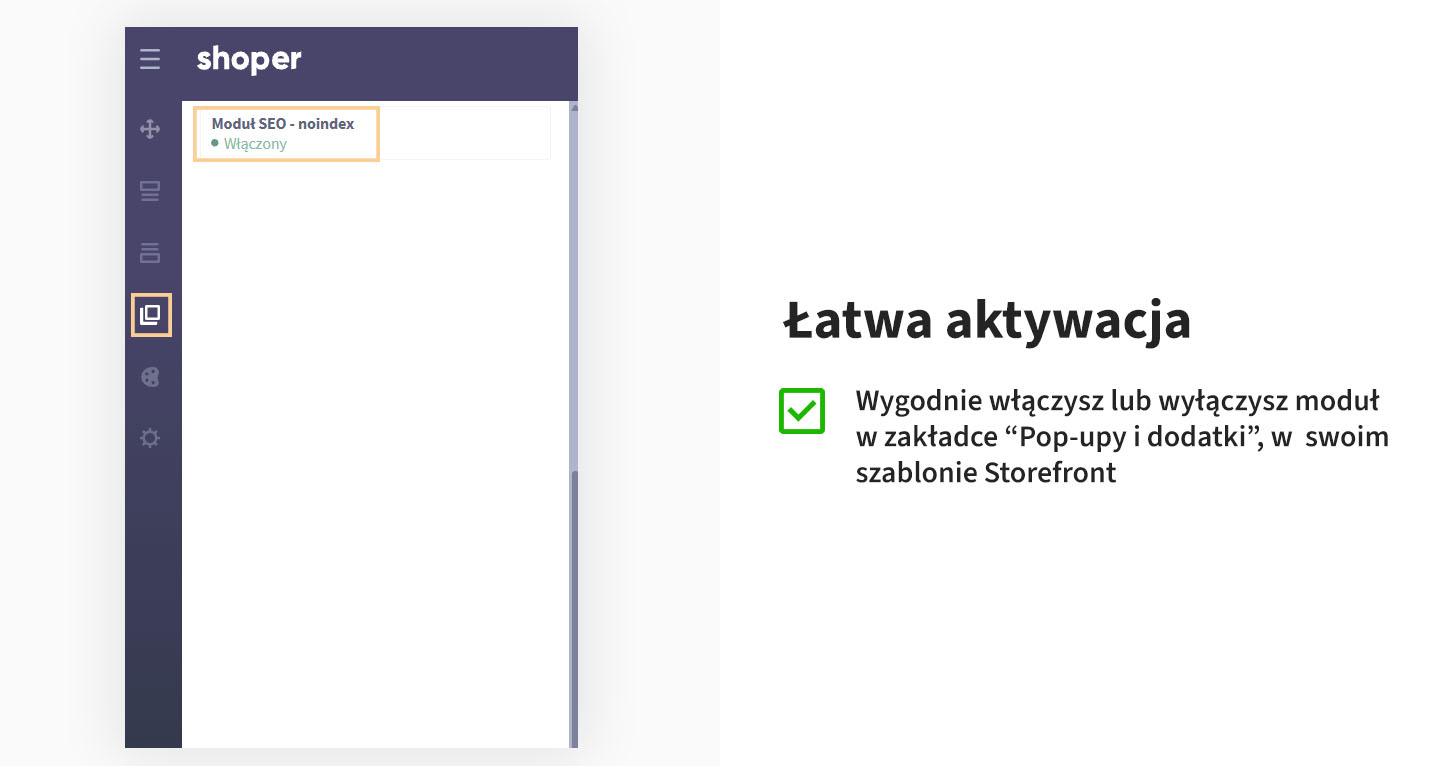The image size is (1450, 766).
Task: Open the hamburger menu in header
Action: pyautogui.click(x=150, y=60)
